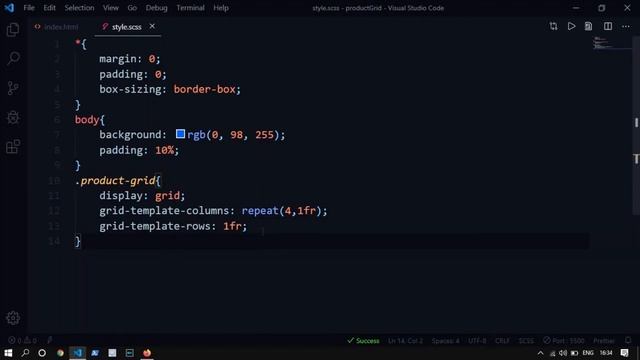The width and height of the screenshot is (640, 360).
Task: Open the View menu
Action: pos(111,8)
